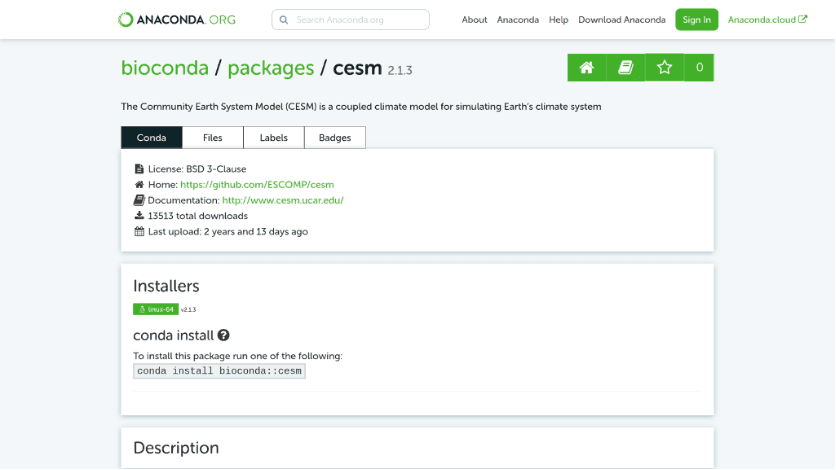Screen dimensions: 836x470
Task: Click the Last upload date text
Action: pyautogui.click(x=228, y=232)
